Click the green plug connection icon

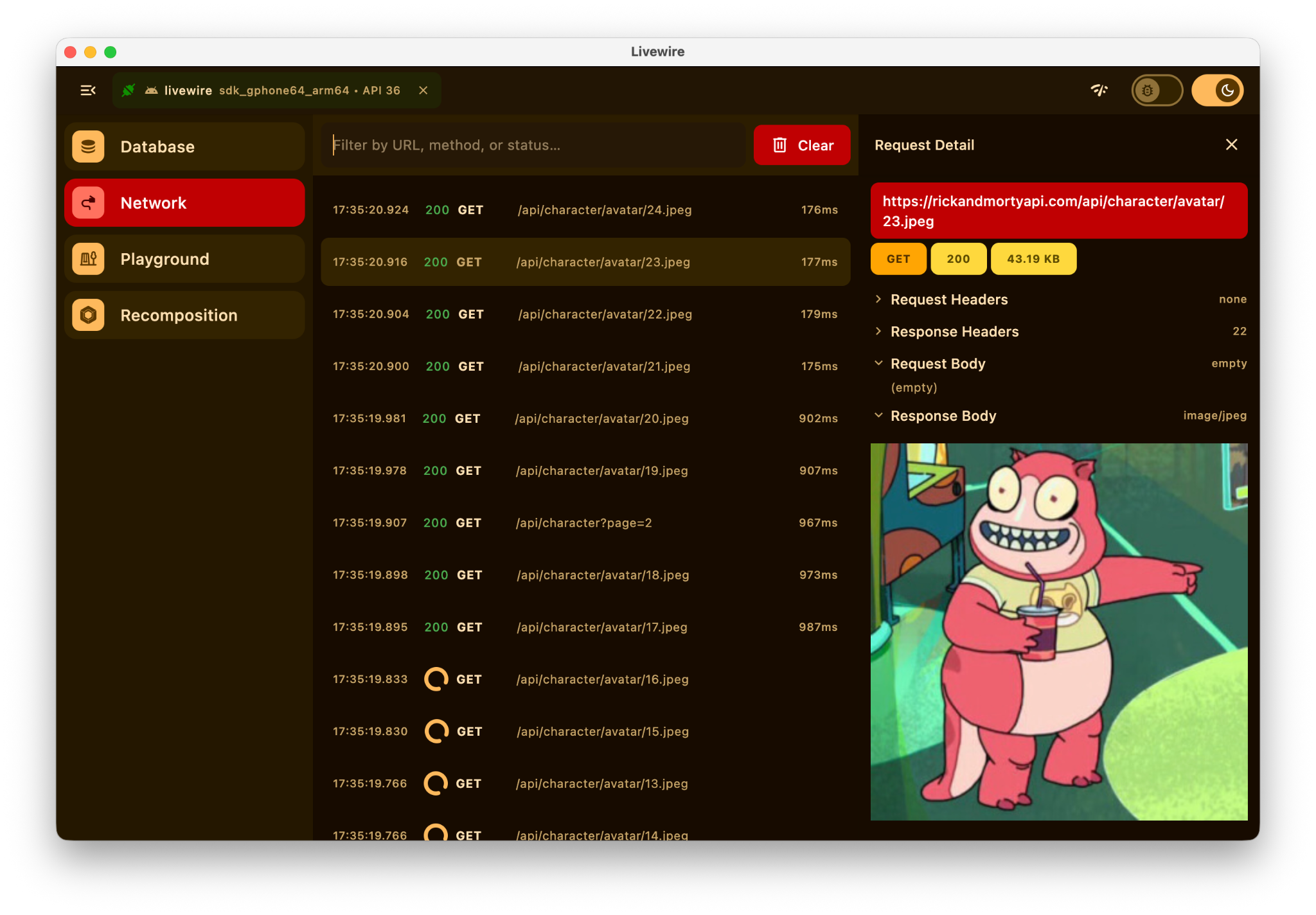(x=129, y=91)
